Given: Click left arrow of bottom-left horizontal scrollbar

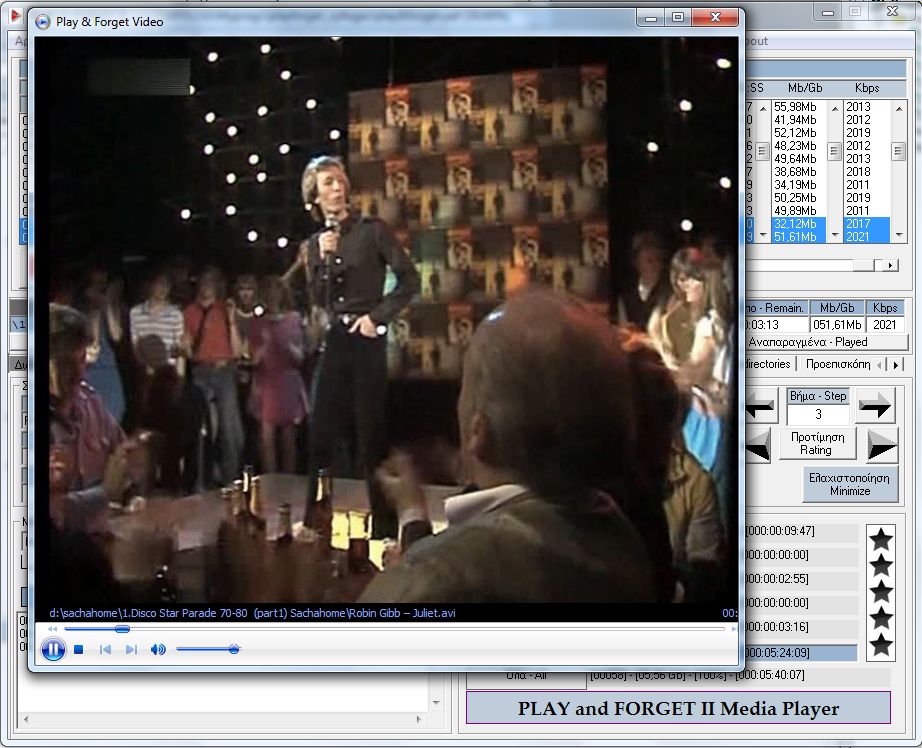Looking at the screenshot, I should [x=25, y=719].
